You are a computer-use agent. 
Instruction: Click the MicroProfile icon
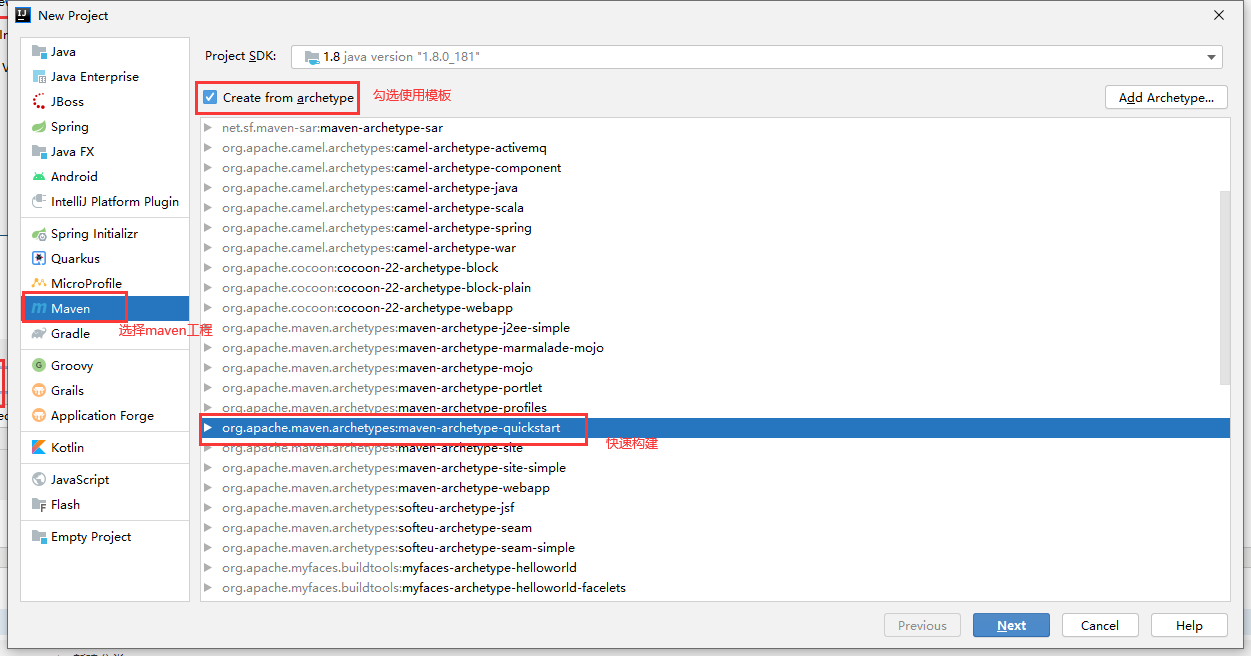coord(39,284)
